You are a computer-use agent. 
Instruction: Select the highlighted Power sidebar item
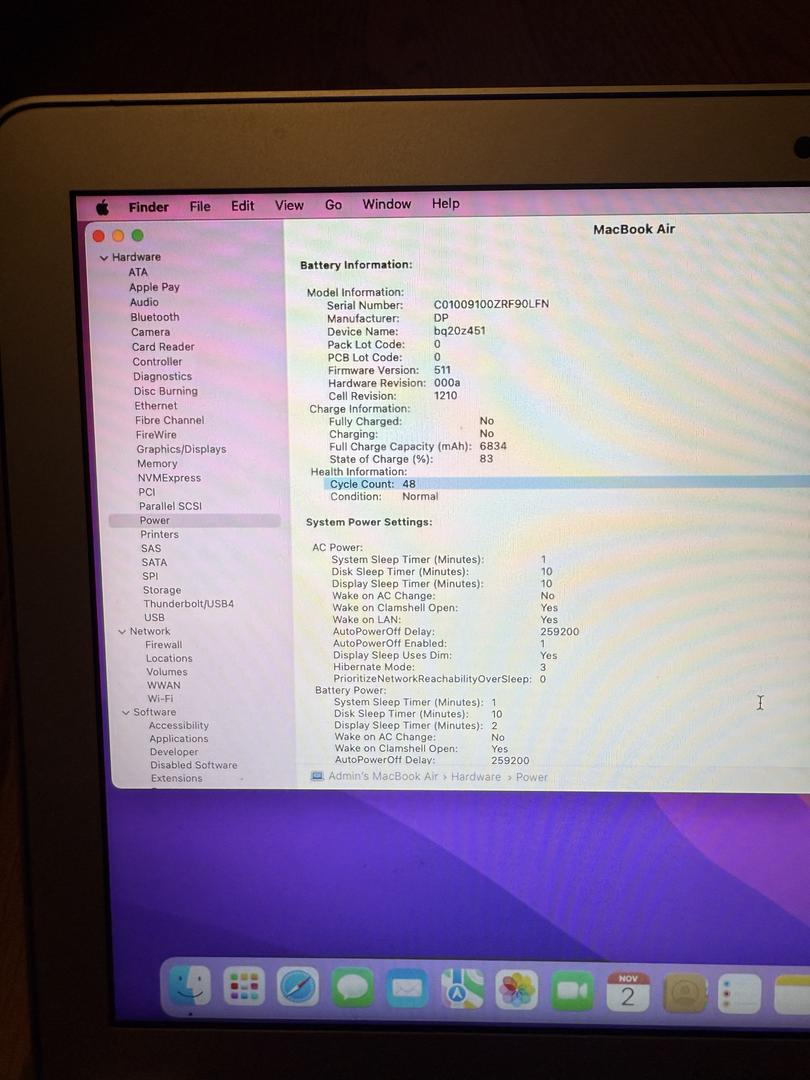click(x=195, y=520)
